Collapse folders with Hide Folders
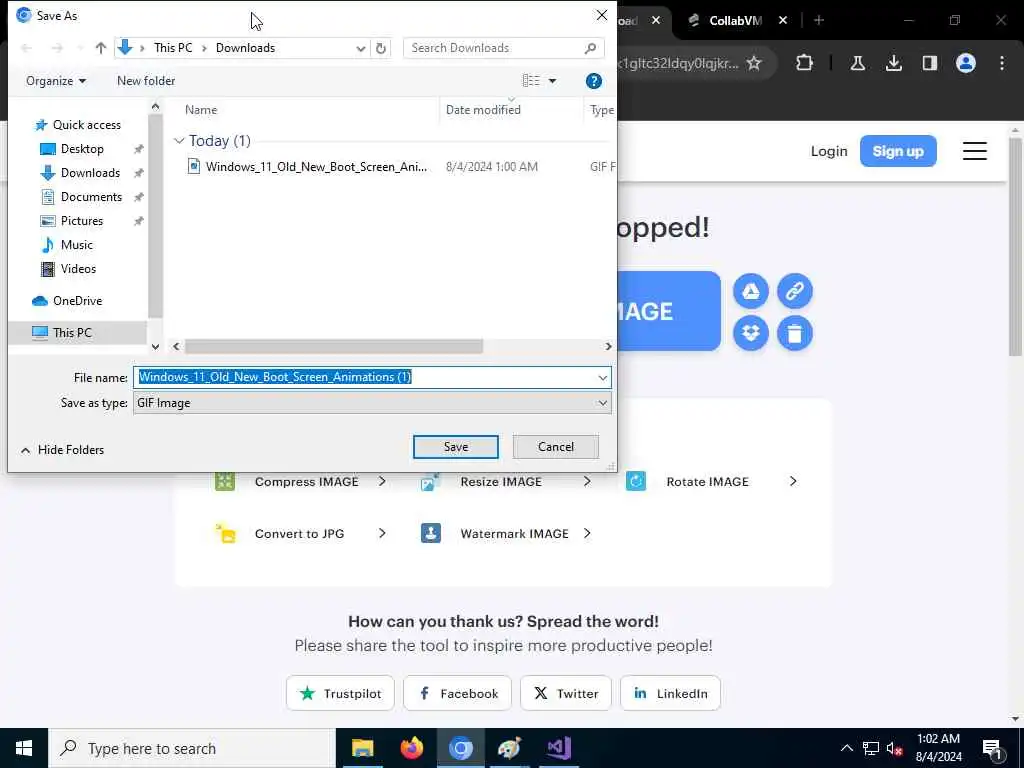1024x768 pixels. point(63,450)
